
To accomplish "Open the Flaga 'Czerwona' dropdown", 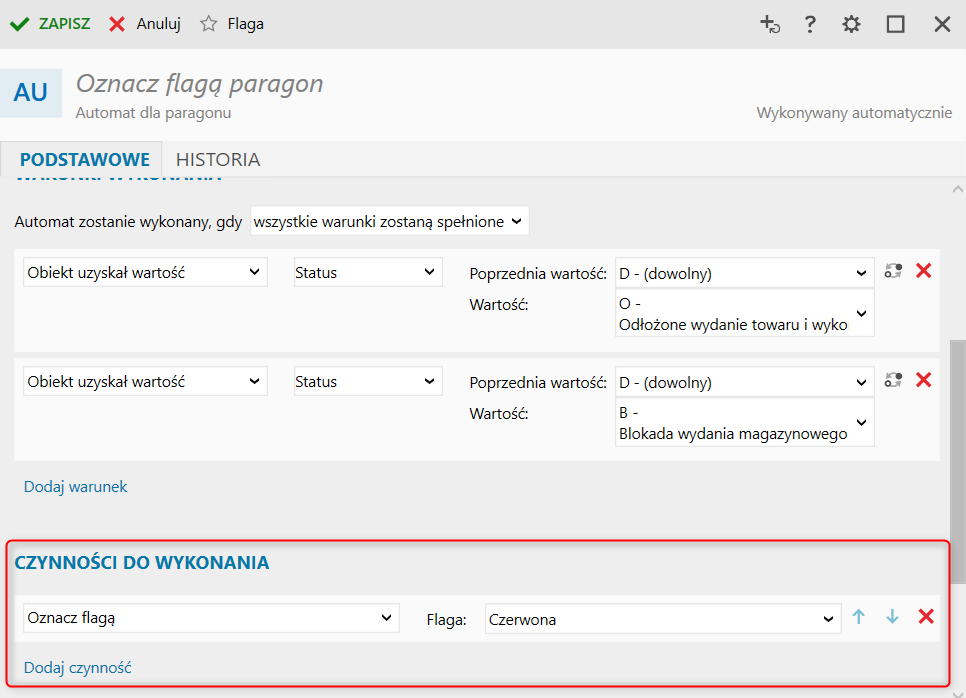I will (663, 619).
